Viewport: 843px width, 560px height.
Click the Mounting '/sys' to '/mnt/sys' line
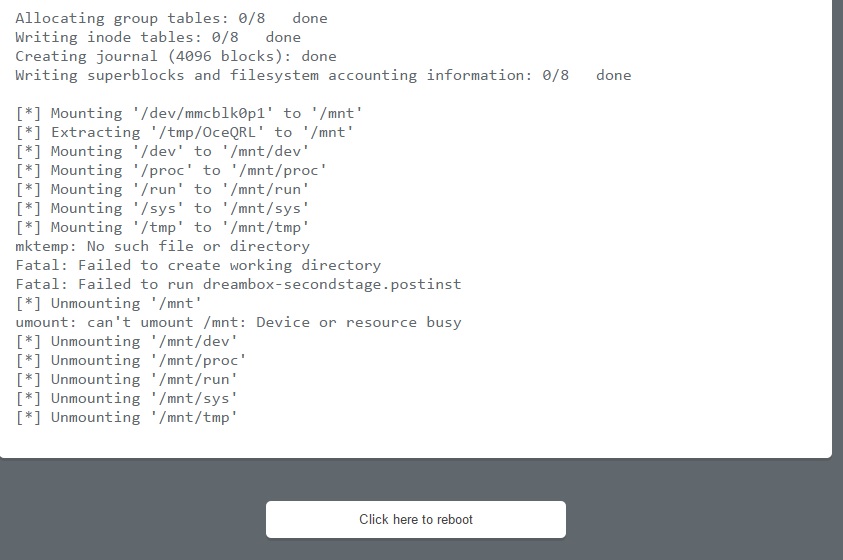(x=162, y=208)
